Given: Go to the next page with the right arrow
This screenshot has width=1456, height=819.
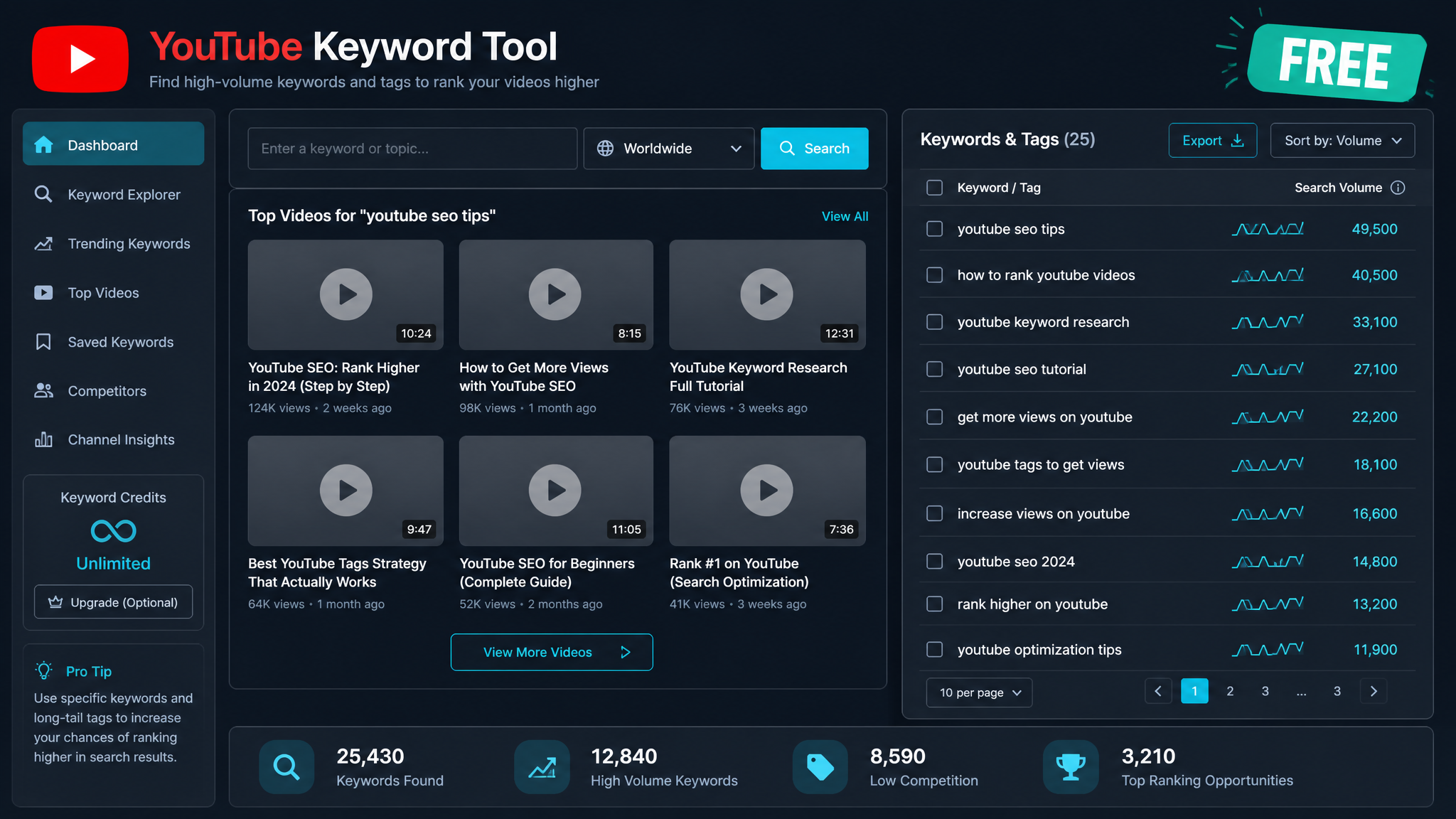Looking at the screenshot, I should (x=1374, y=691).
